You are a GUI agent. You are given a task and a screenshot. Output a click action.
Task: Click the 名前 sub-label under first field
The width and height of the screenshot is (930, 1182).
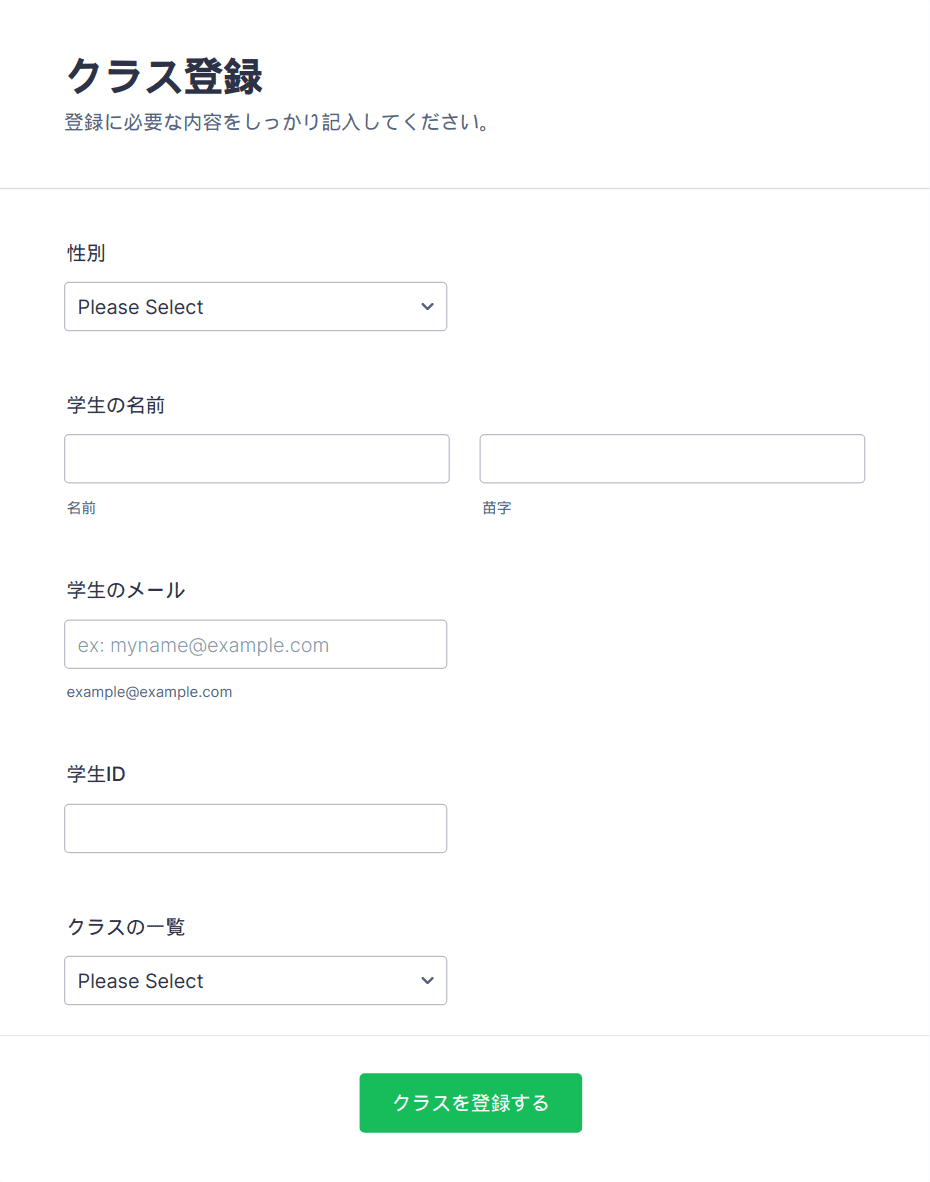[81, 508]
